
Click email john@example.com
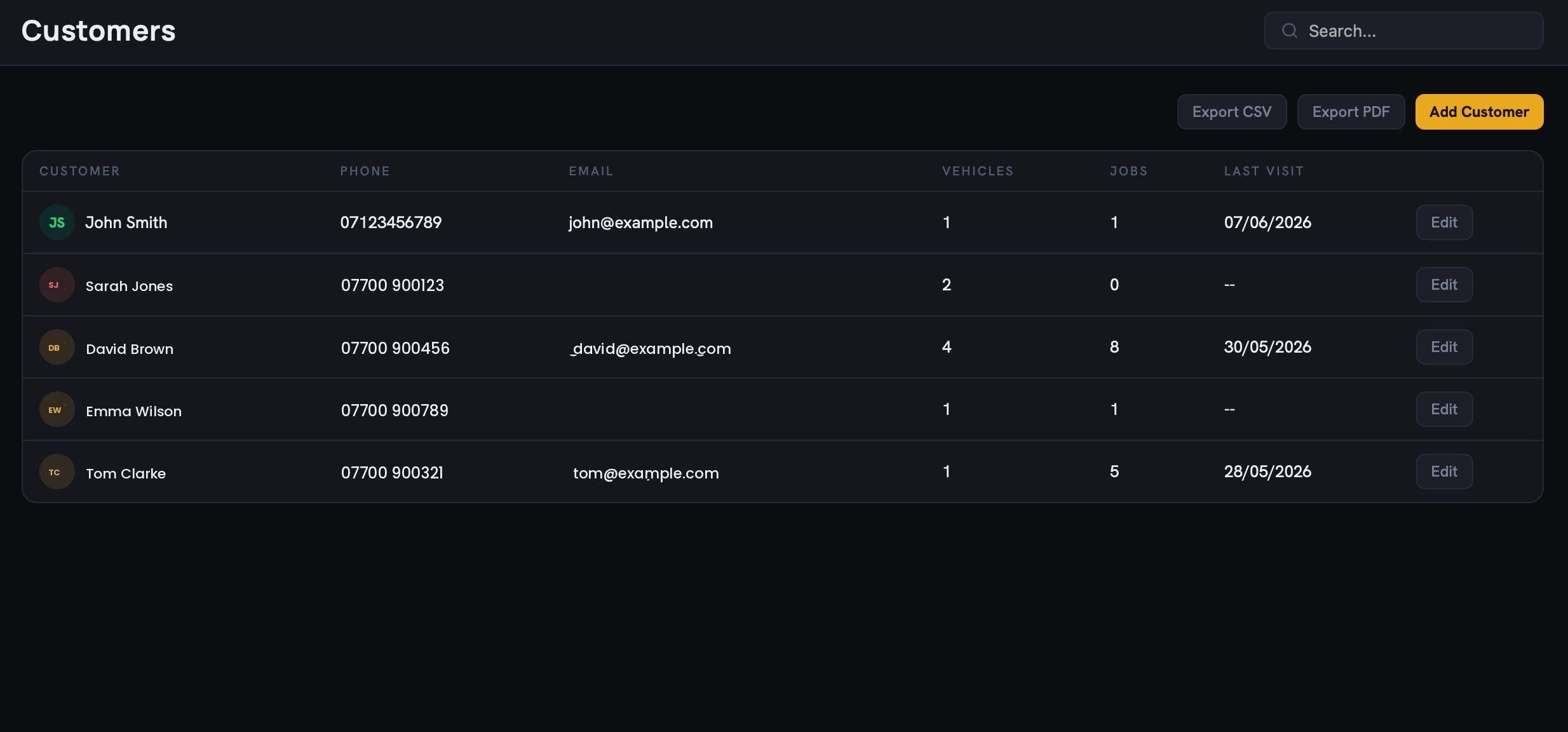point(640,223)
